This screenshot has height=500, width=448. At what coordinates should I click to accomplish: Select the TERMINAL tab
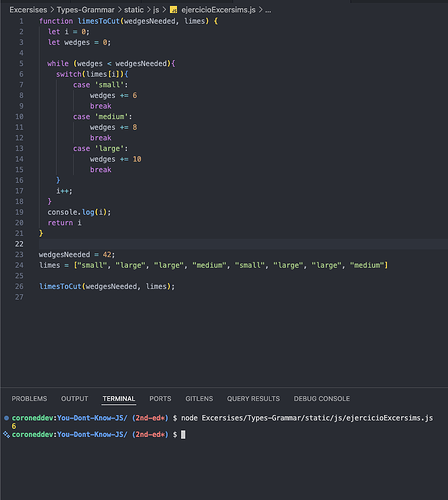pyautogui.click(x=119, y=399)
